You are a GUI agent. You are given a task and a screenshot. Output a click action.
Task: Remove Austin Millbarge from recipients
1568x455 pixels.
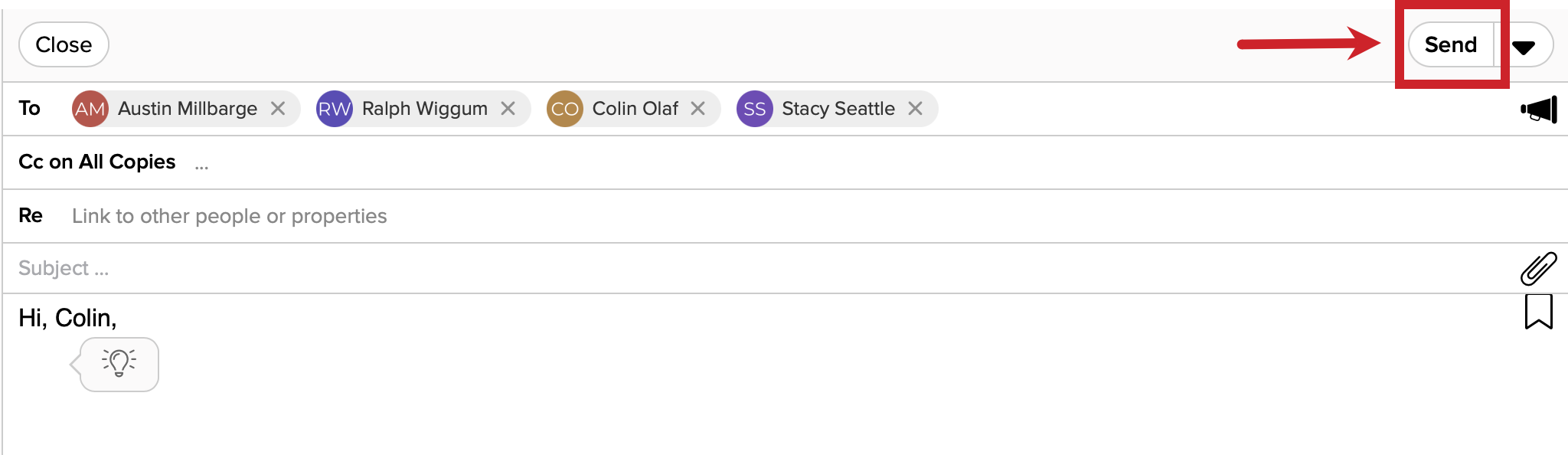tap(278, 109)
